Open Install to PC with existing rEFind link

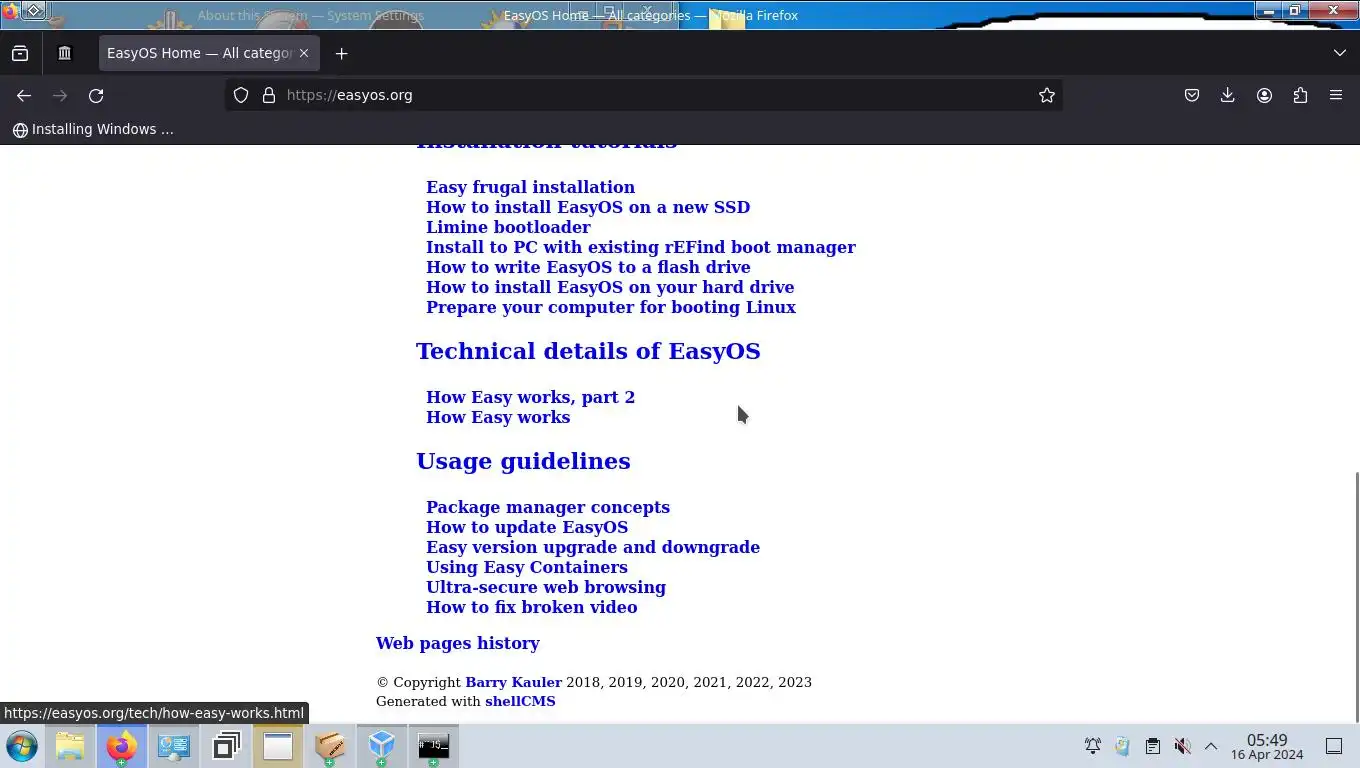pyautogui.click(x=641, y=247)
